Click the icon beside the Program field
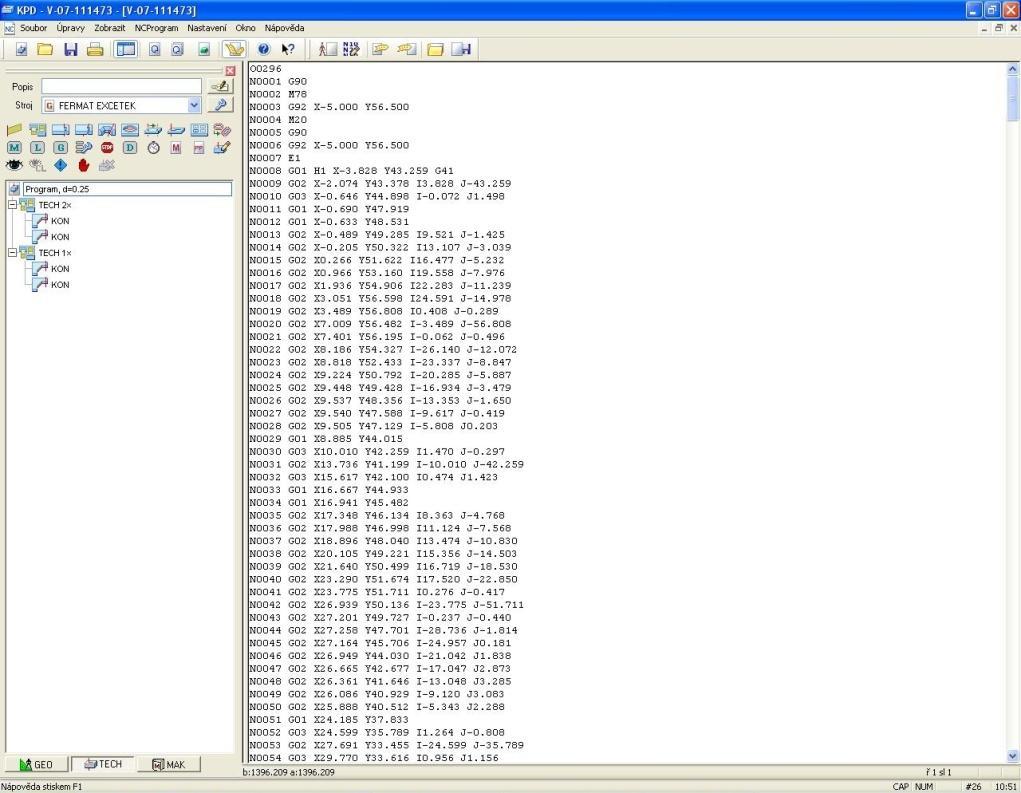Image resolution: width=1021 pixels, height=793 pixels. point(14,189)
